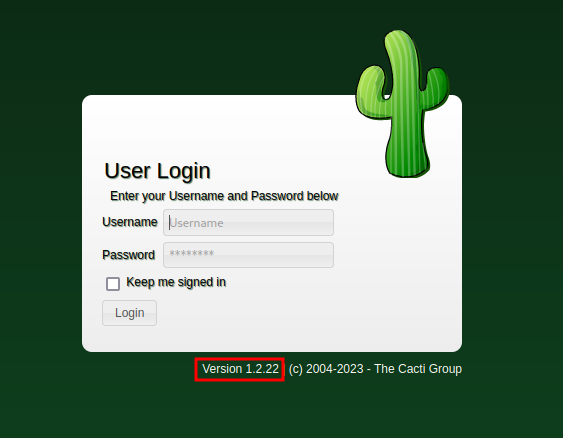Focus the Password input field
Image resolution: width=563 pixels, height=438 pixels.
(248, 255)
